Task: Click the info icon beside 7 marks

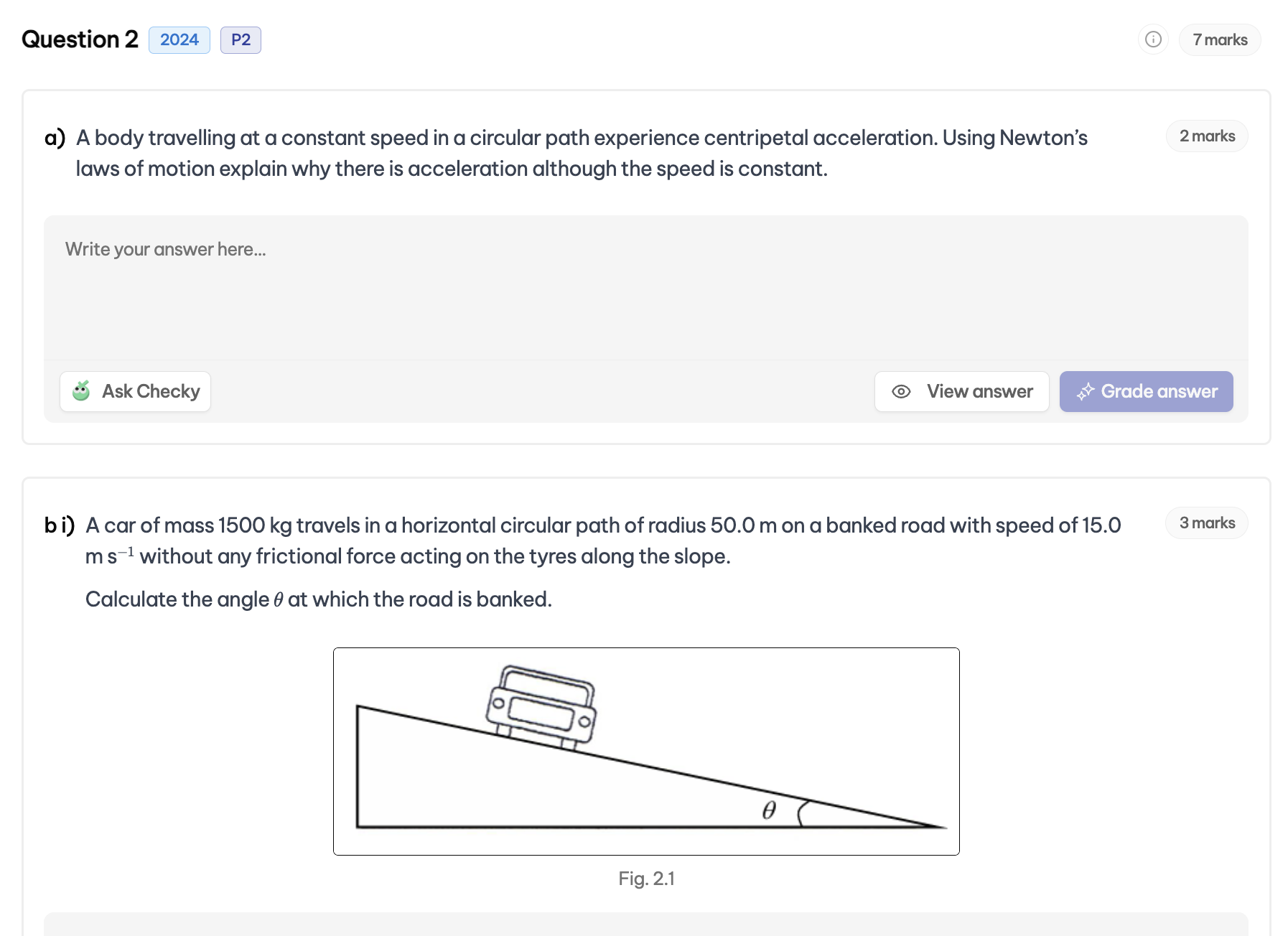Action: coord(1153,39)
